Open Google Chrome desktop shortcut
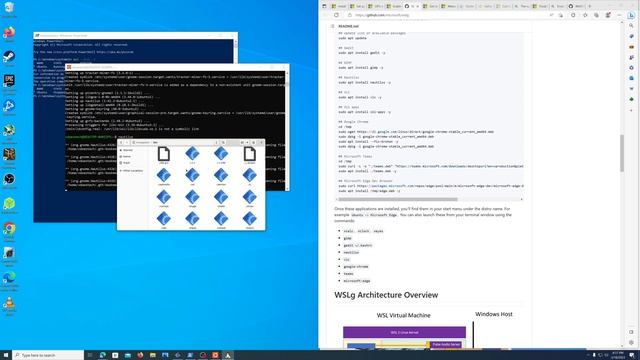Screen dimensions: 640x360 pyautogui.click(x=9, y=229)
